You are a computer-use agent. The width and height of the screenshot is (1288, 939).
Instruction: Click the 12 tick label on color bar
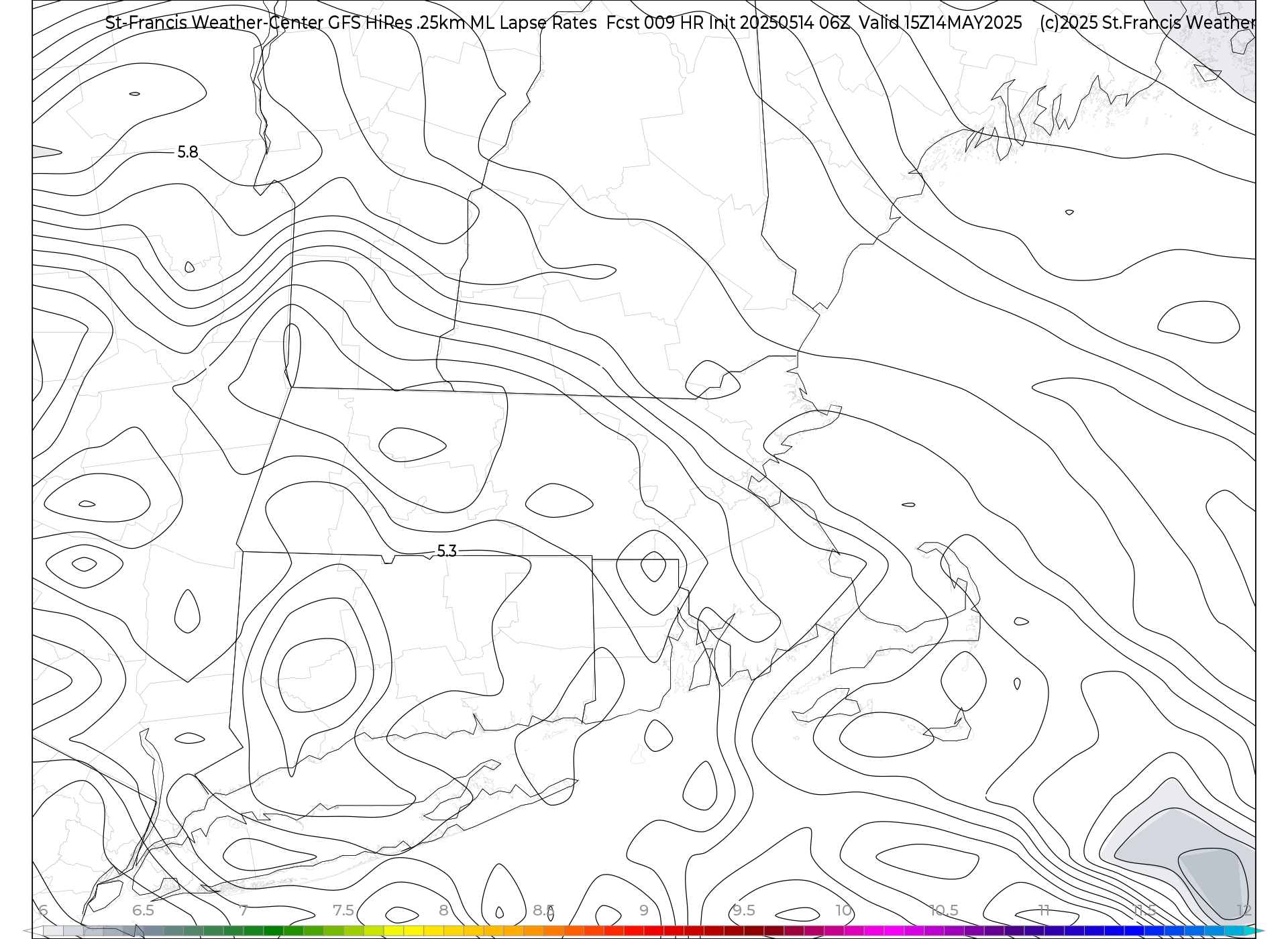[1244, 910]
